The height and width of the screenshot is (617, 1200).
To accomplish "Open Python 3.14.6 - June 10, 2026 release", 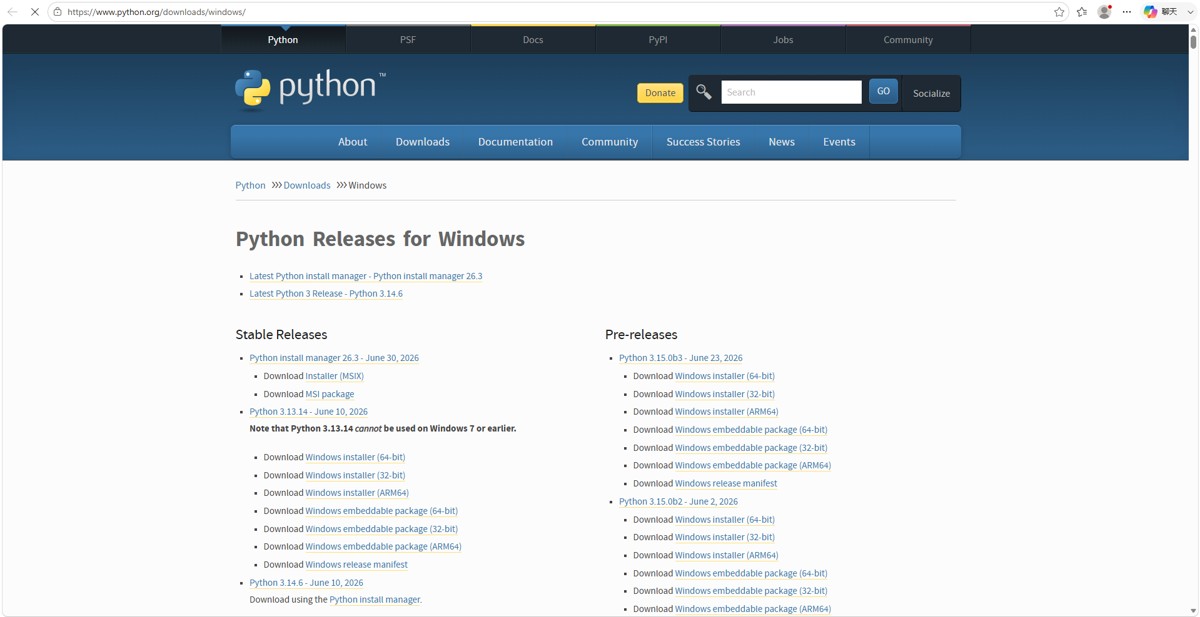I will point(306,583).
